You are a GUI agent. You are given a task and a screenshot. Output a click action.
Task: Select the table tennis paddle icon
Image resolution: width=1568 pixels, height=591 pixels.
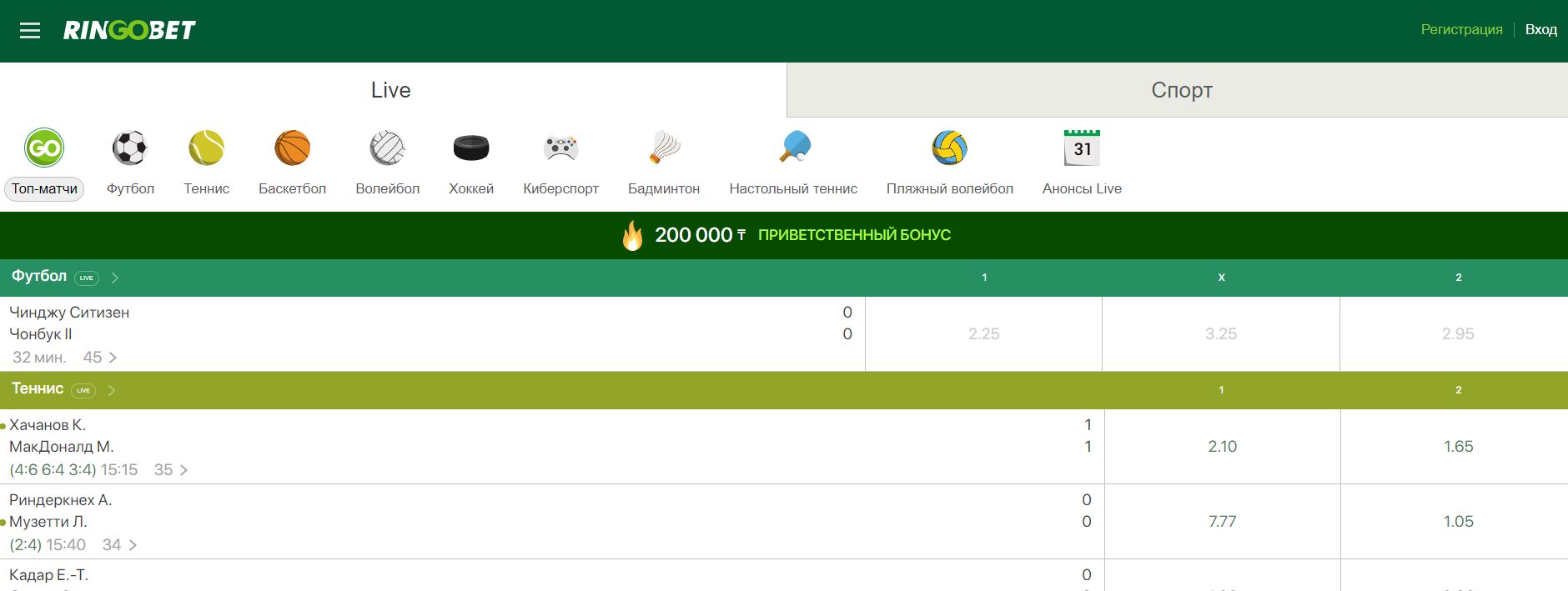click(x=794, y=147)
